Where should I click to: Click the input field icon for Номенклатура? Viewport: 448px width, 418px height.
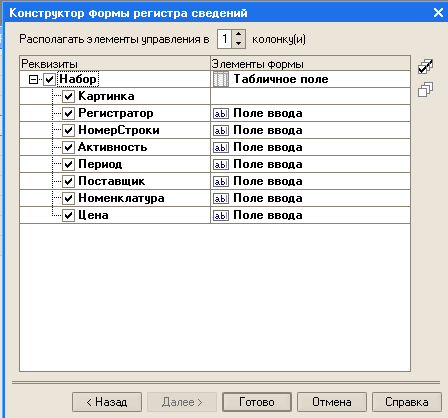pos(221,198)
